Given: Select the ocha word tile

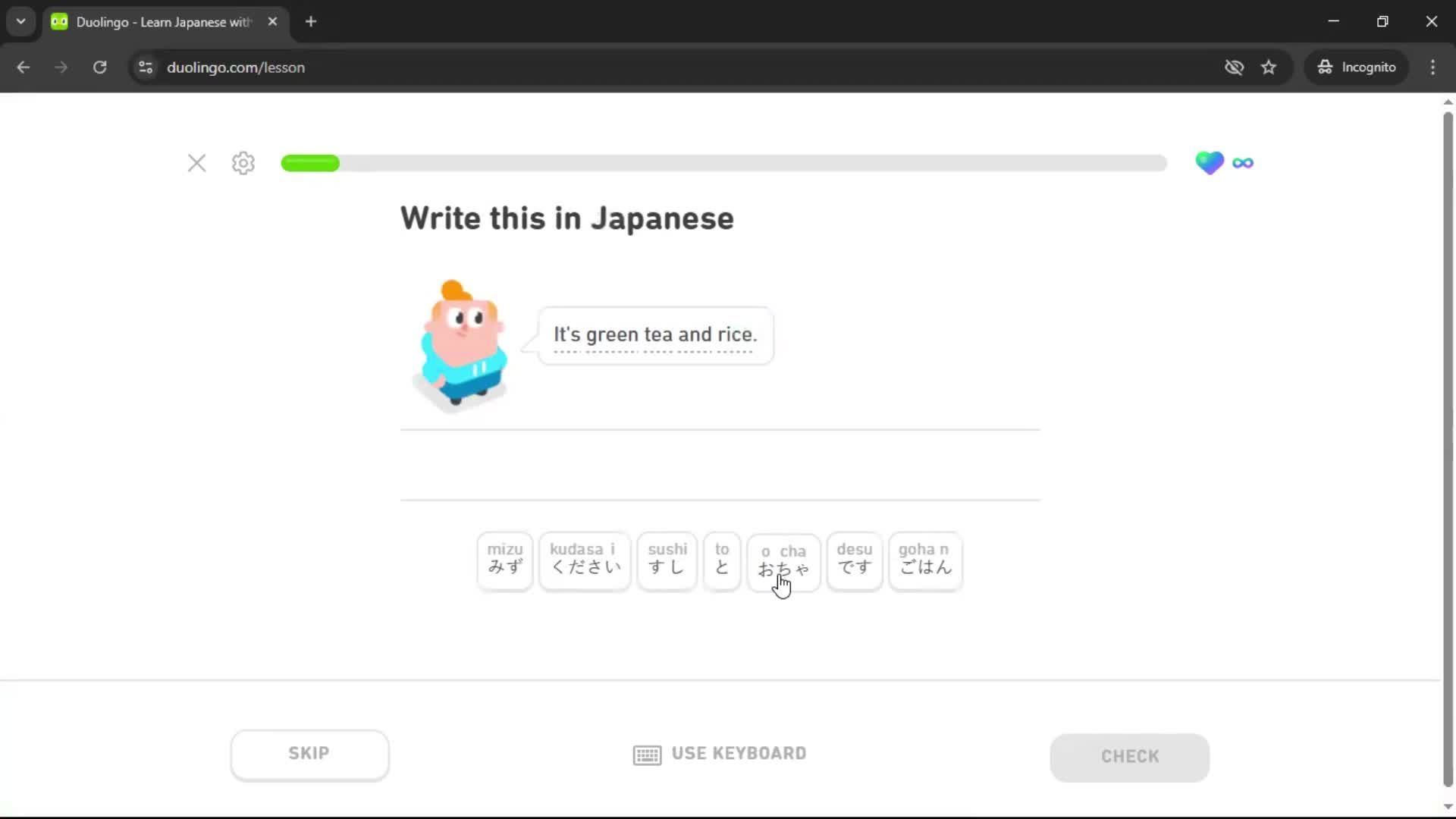Looking at the screenshot, I should [x=783, y=561].
